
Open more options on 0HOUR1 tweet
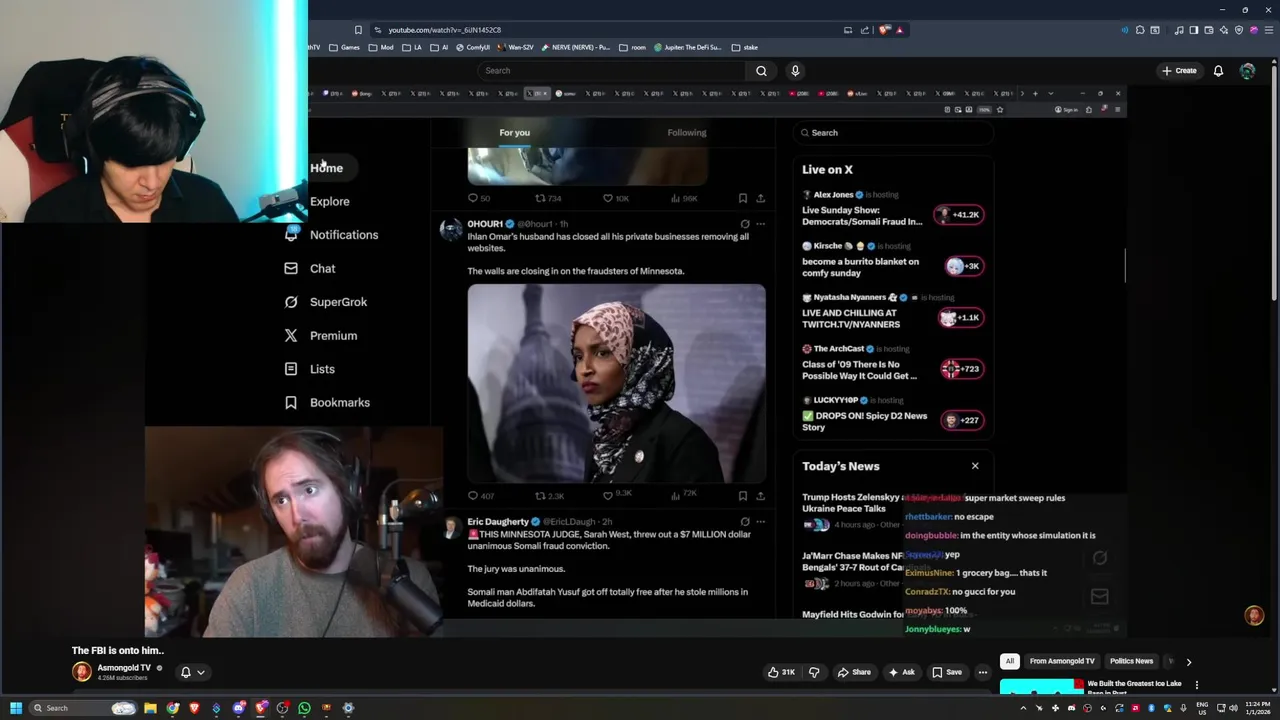[760, 224]
